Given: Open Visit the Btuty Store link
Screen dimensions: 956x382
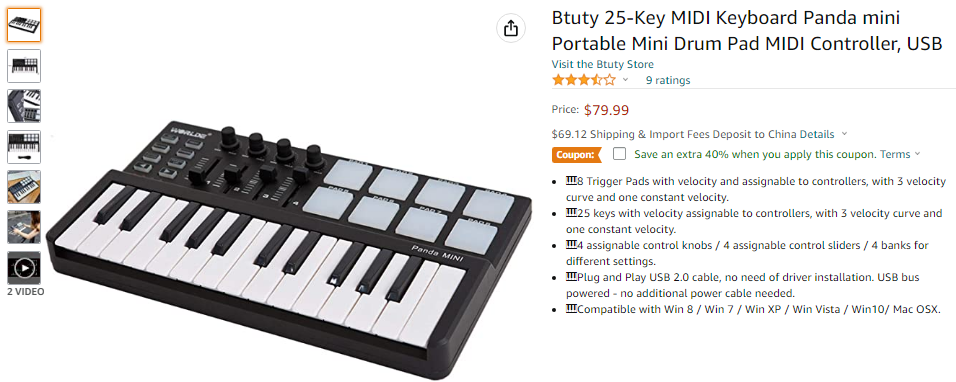Looking at the screenshot, I should pyautogui.click(x=602, y=64).
